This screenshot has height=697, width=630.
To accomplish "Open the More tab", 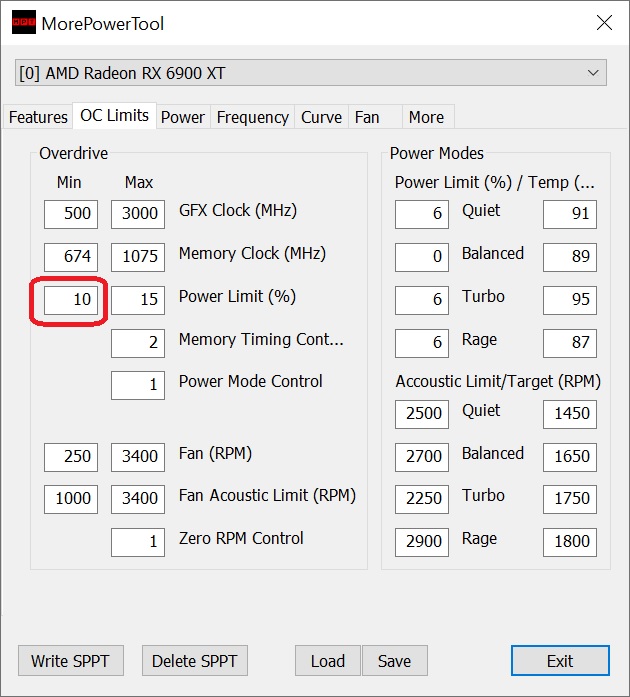I will (428, 117).
